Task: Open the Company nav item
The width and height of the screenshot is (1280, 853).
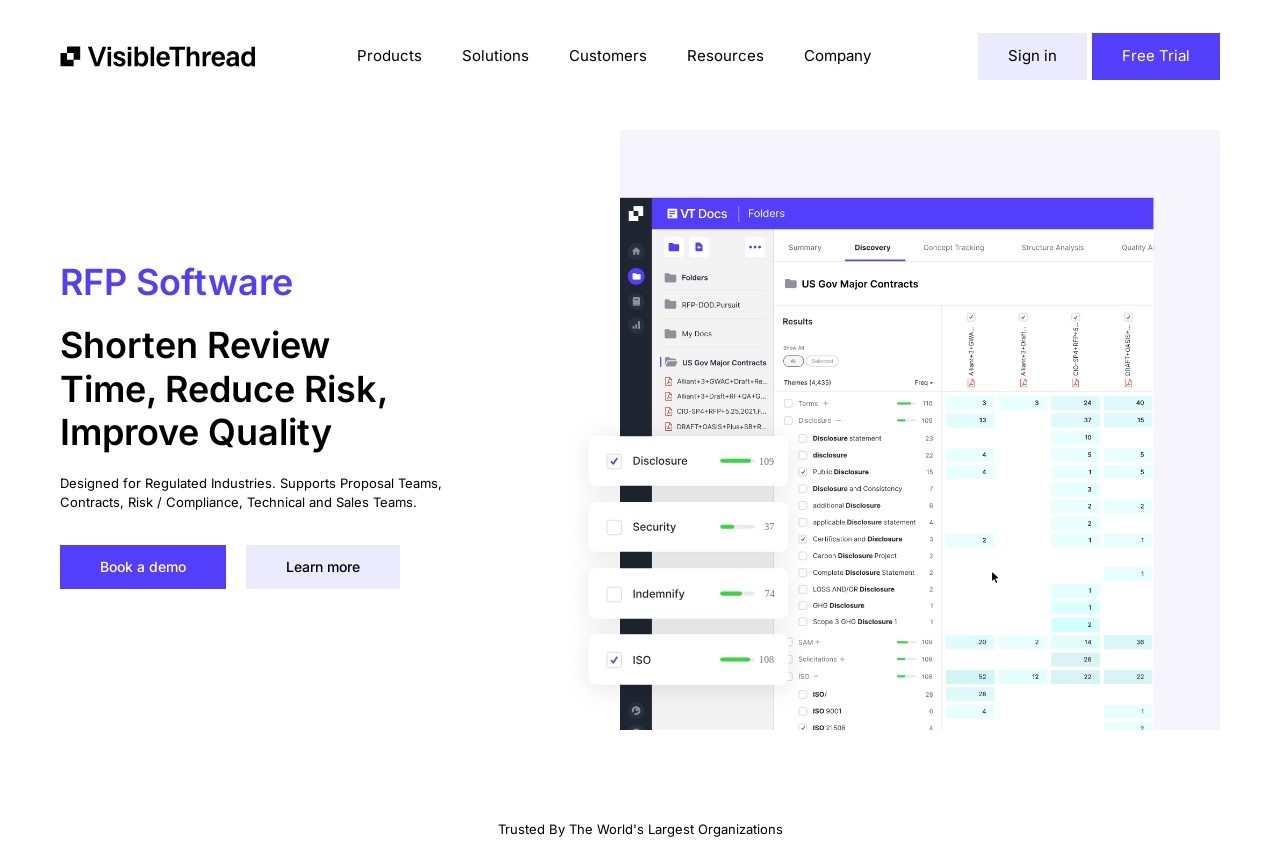Action: point(837,56)
